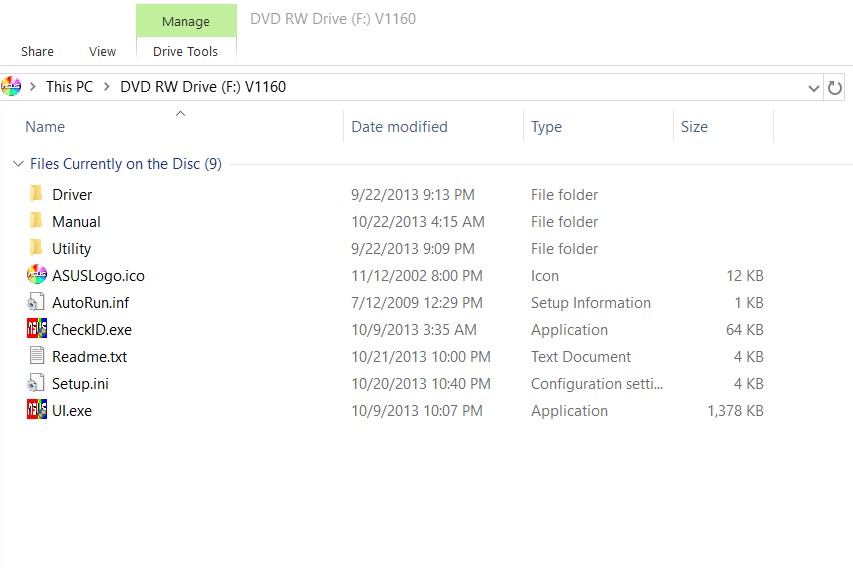
Task: Click the ASUS disc icon in address bar
Action: pos(11,87)
